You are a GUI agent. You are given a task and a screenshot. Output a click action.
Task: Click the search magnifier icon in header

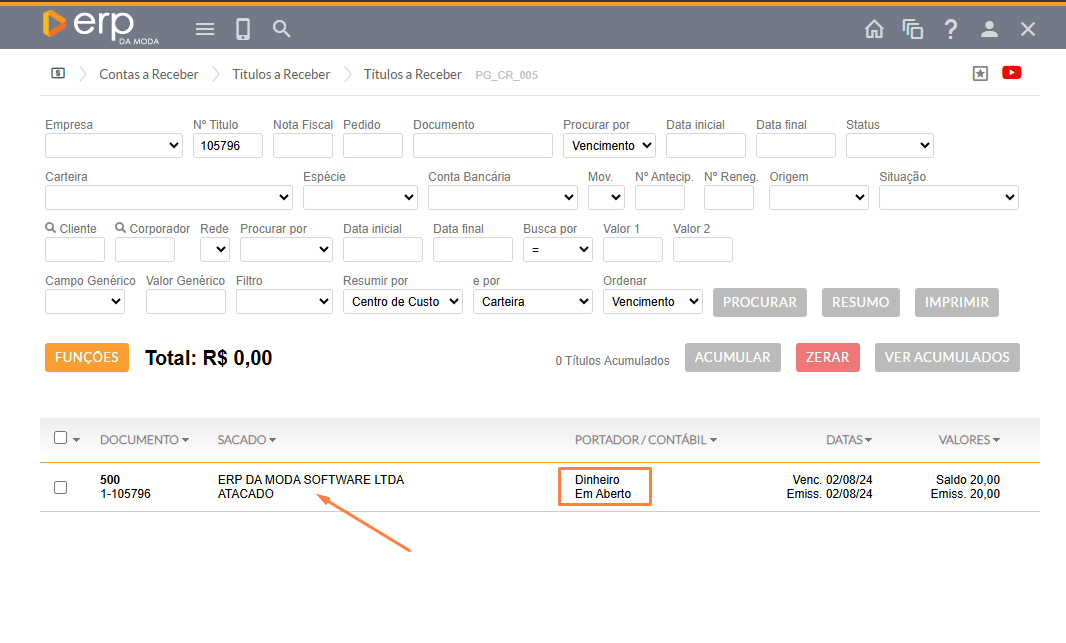coord(282,29)
